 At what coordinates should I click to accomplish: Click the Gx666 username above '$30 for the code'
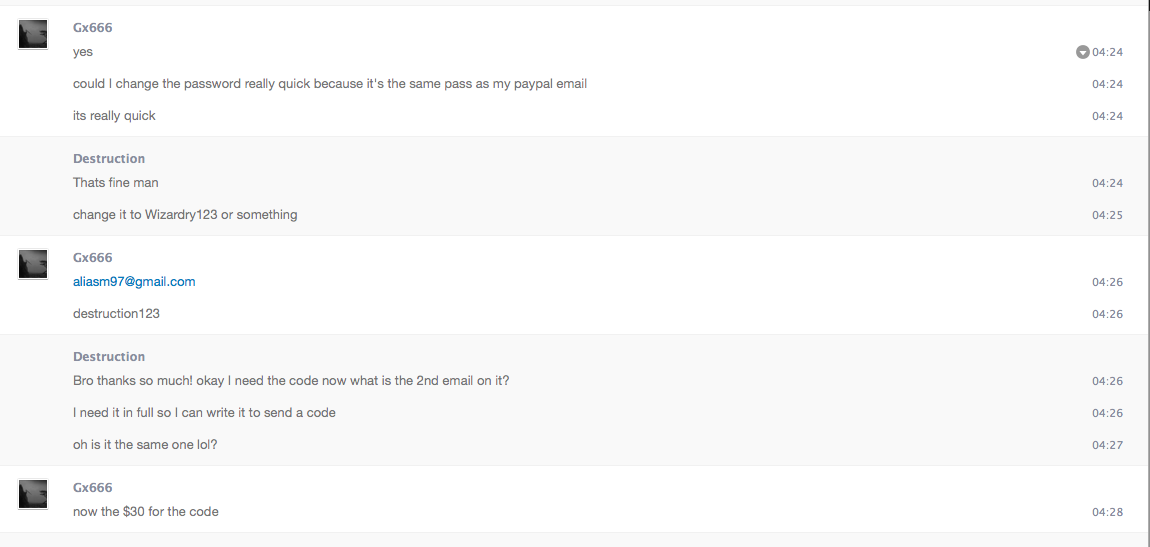92,488
